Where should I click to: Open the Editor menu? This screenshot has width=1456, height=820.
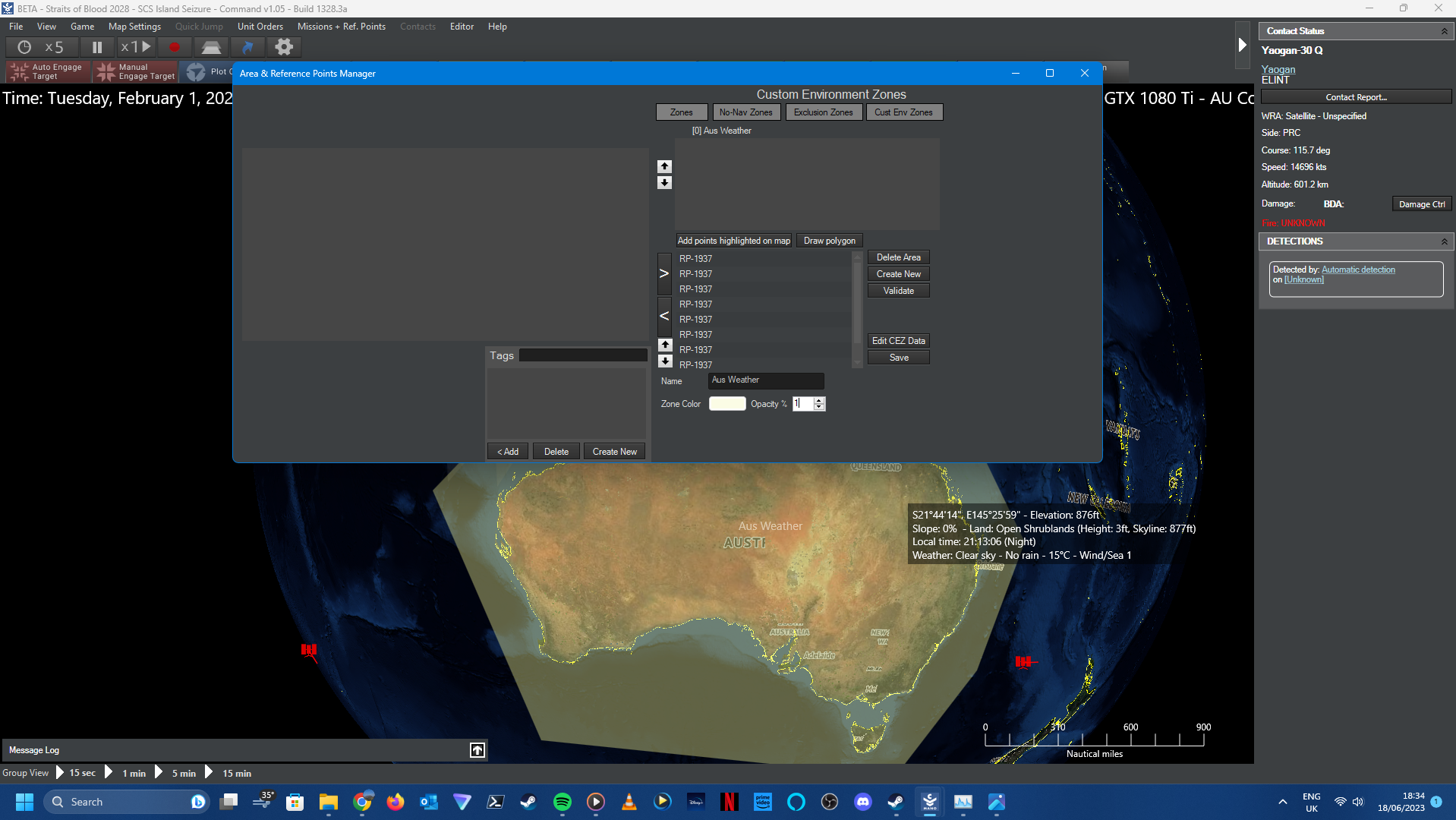coord(462,27)
